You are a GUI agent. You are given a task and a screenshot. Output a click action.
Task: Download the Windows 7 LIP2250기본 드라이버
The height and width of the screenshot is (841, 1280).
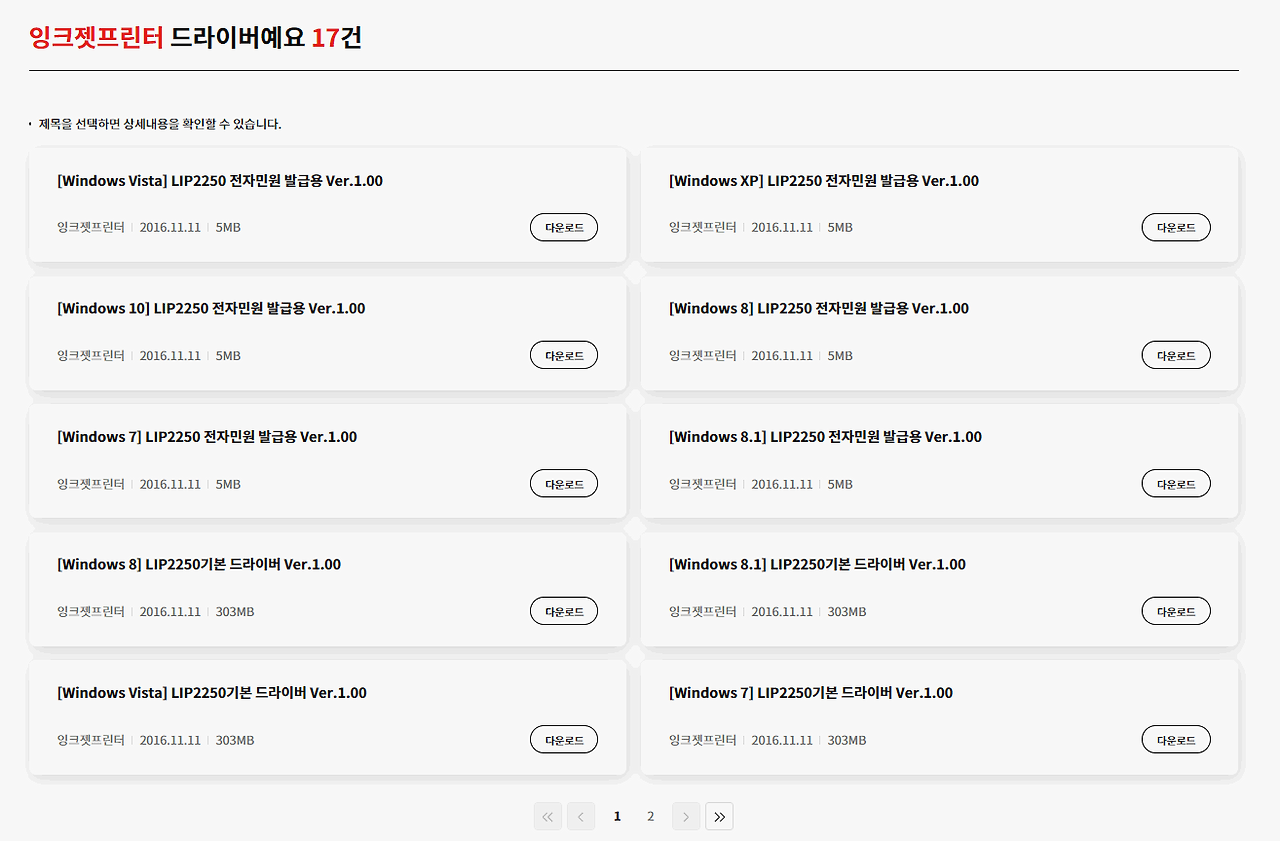tap(1176, 739)
